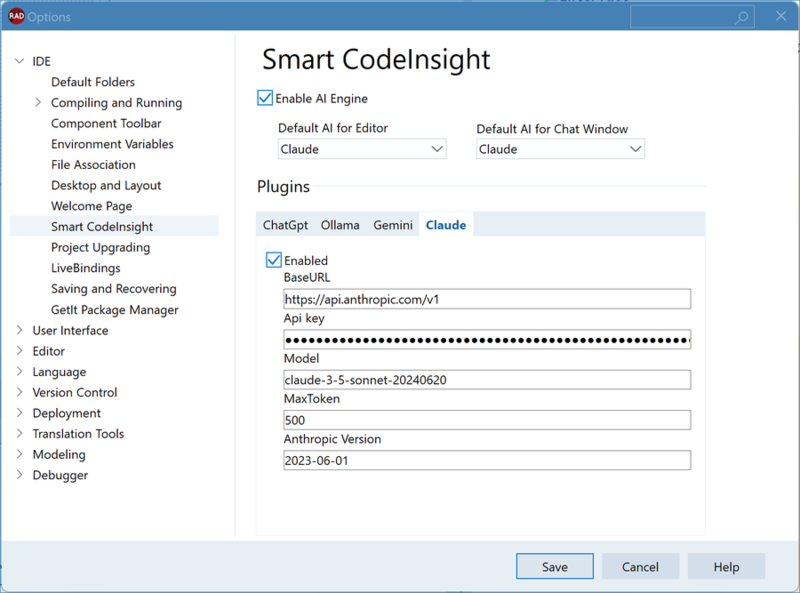This screenshot has height=593, width=800.
Task: Click the Save button
Action: 555,566
